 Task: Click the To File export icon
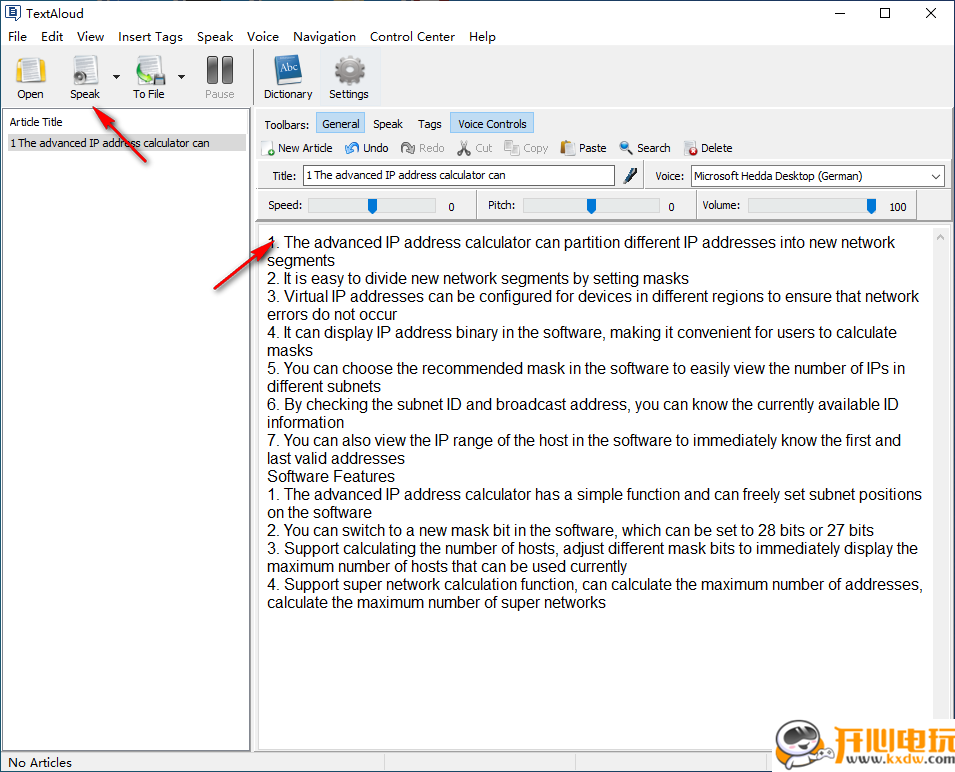(x=149, y=71)
